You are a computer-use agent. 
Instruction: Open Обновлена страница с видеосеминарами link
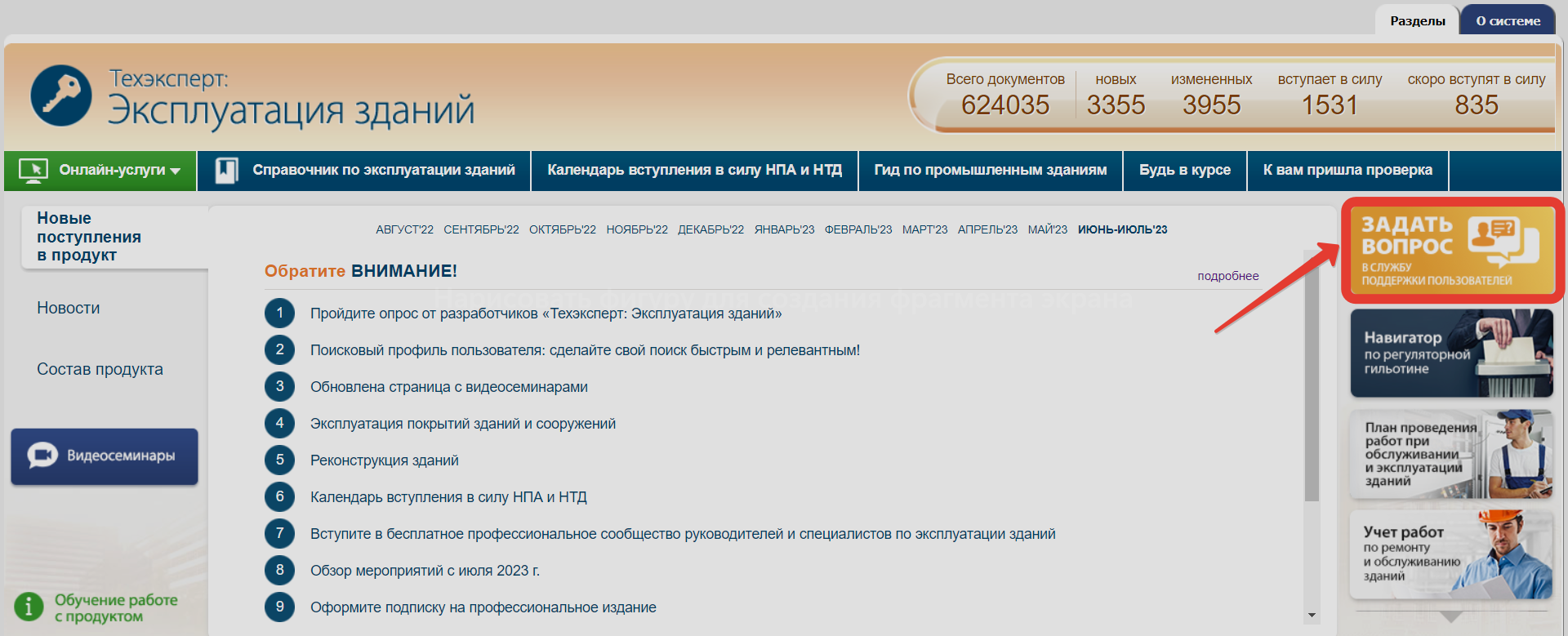point(449,387)
